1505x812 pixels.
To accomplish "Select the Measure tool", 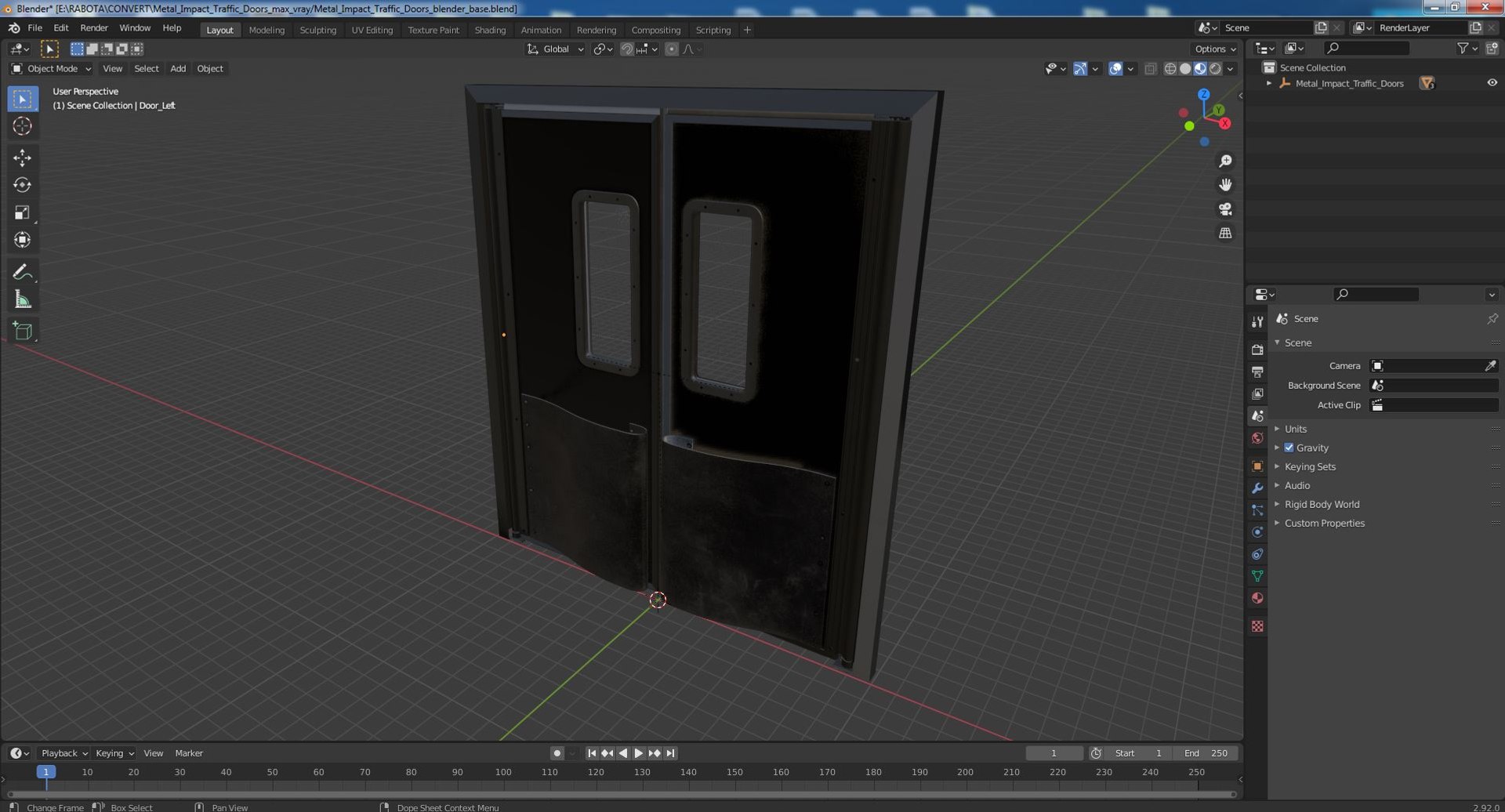I will (22, 299).
